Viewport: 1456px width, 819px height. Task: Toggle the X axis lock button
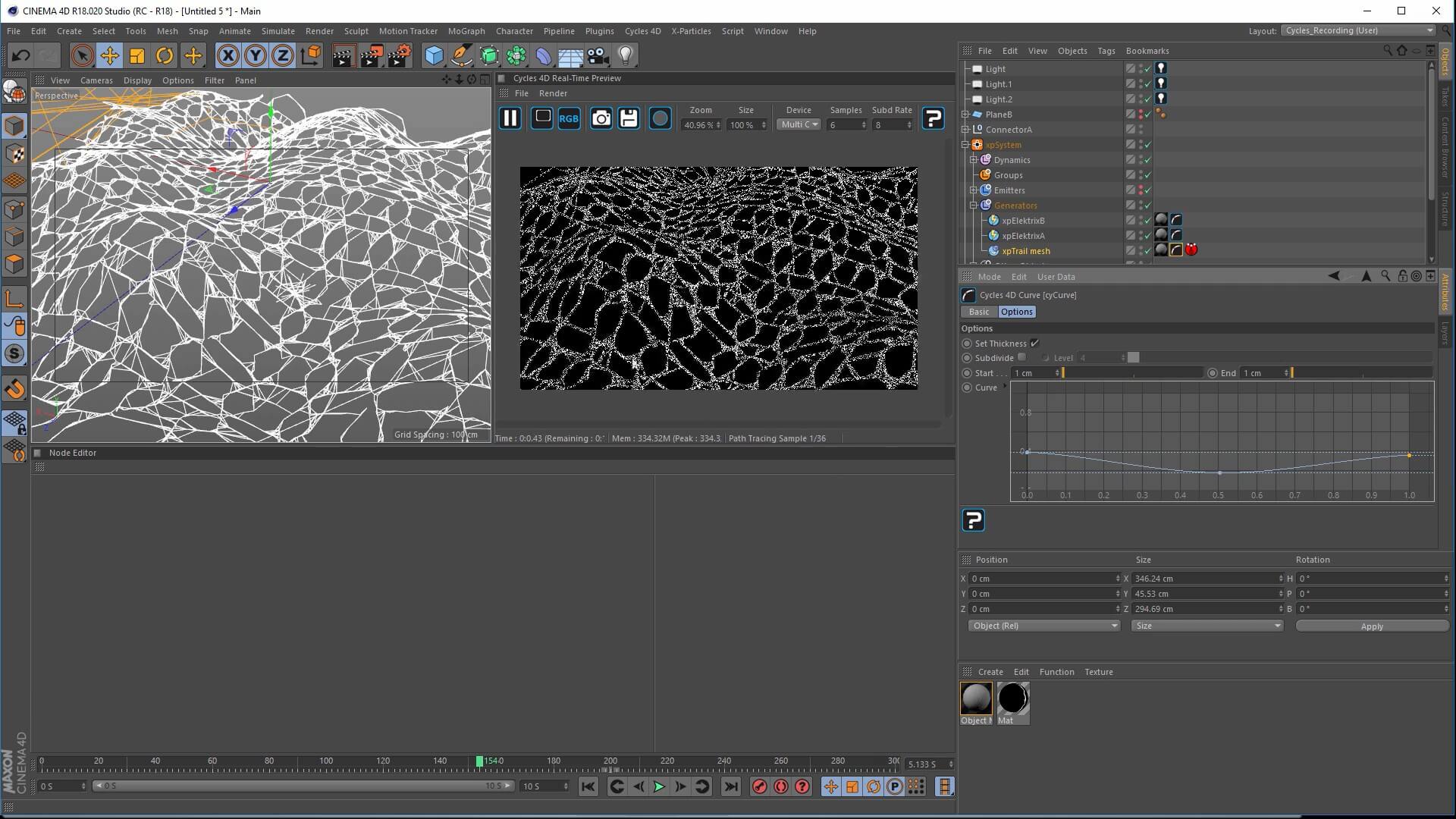point(227,55)
